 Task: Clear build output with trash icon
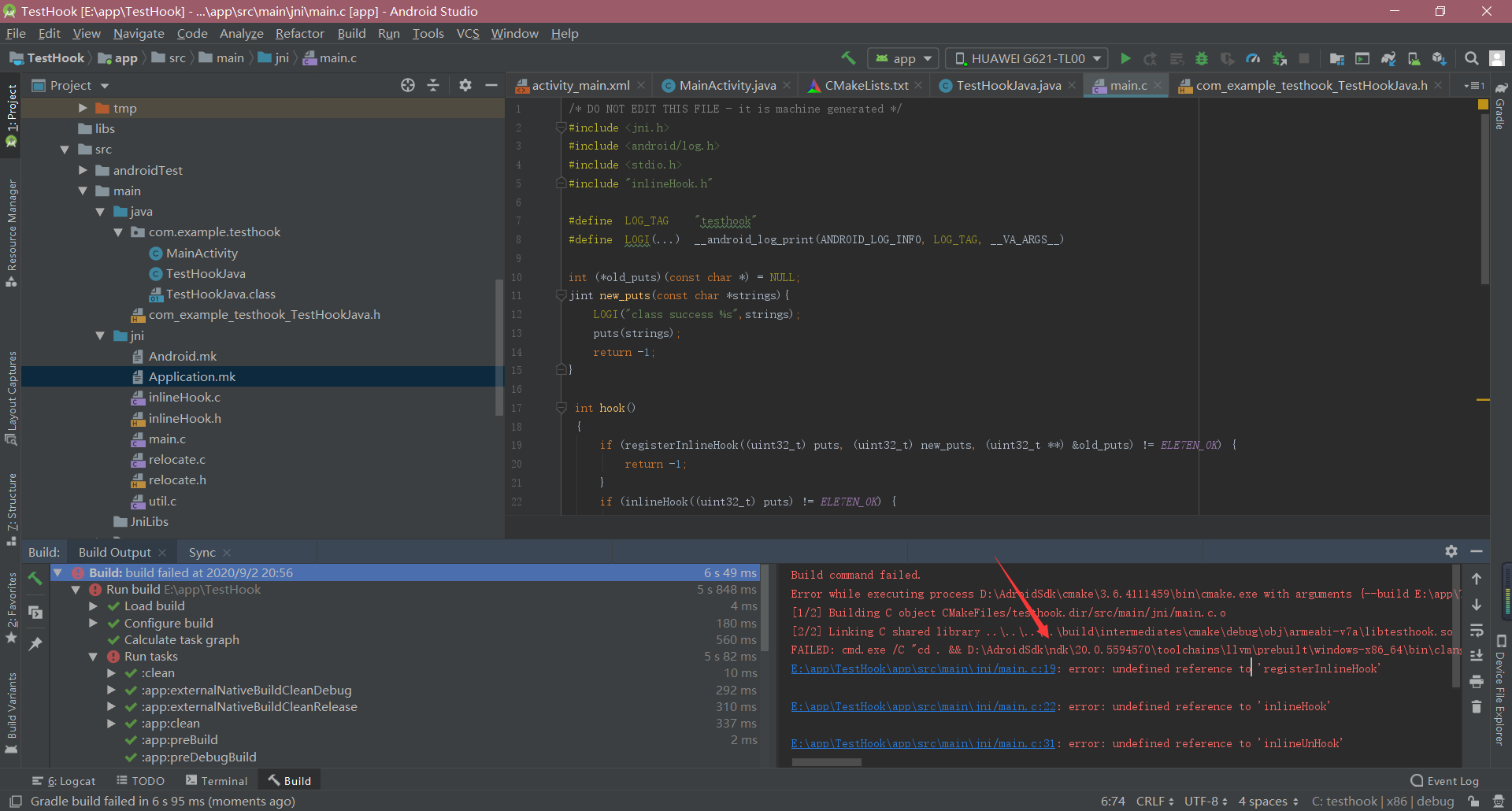1477,707
